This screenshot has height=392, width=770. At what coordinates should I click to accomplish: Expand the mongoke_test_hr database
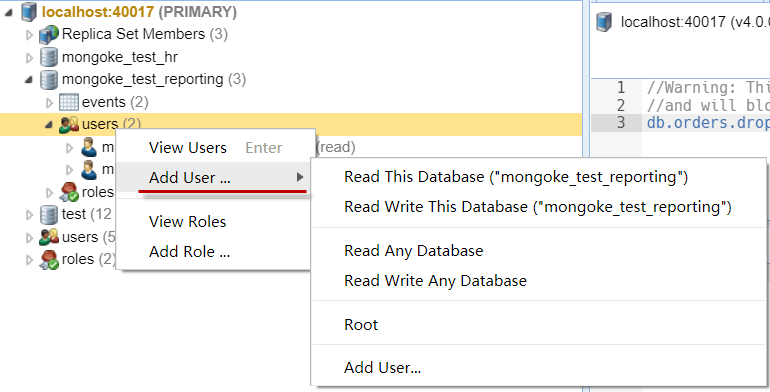coord(29,58)
